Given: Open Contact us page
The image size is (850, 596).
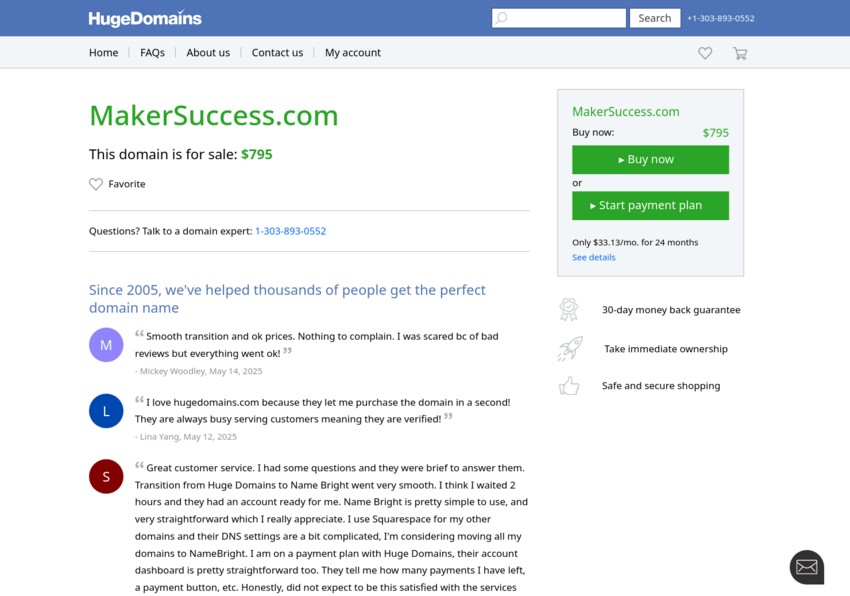Looking at the screenshot, I should click(277, 53).
